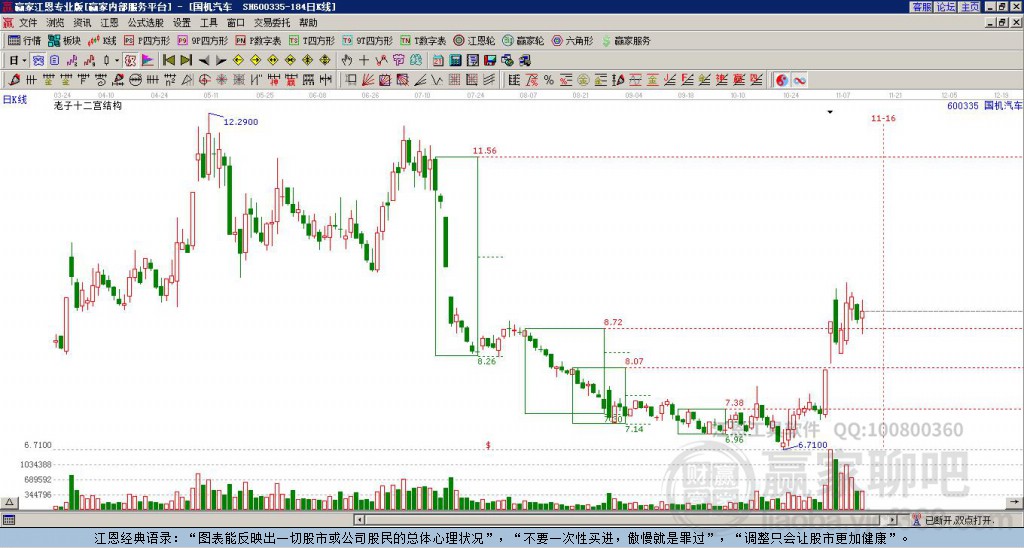Select the crosshair cursor tool
The height and width of the screenshot is (548, 1024).
[364, 61]
